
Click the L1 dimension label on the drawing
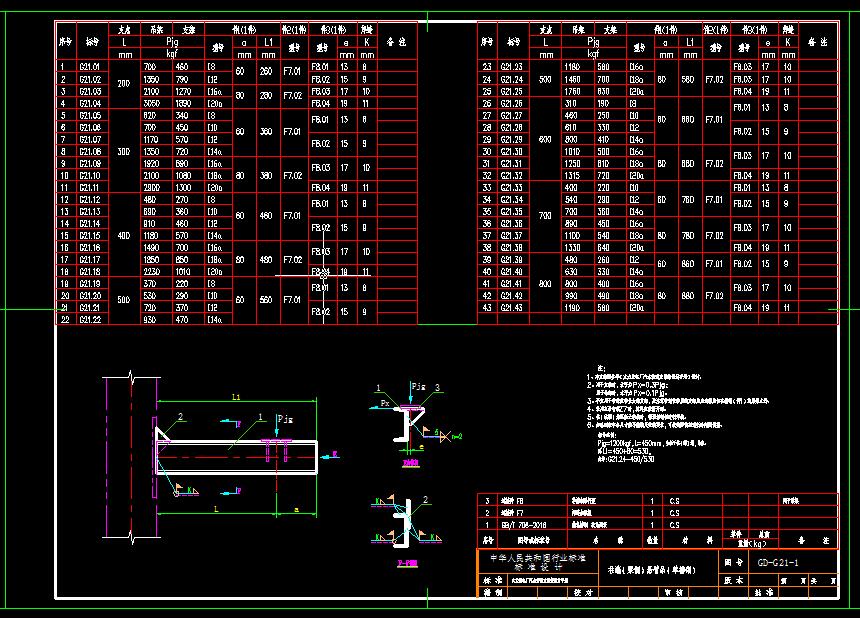236,397
